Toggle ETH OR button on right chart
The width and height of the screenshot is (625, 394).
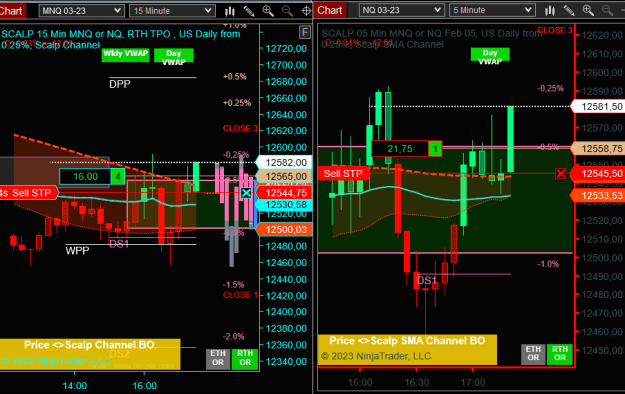point(533,354)
